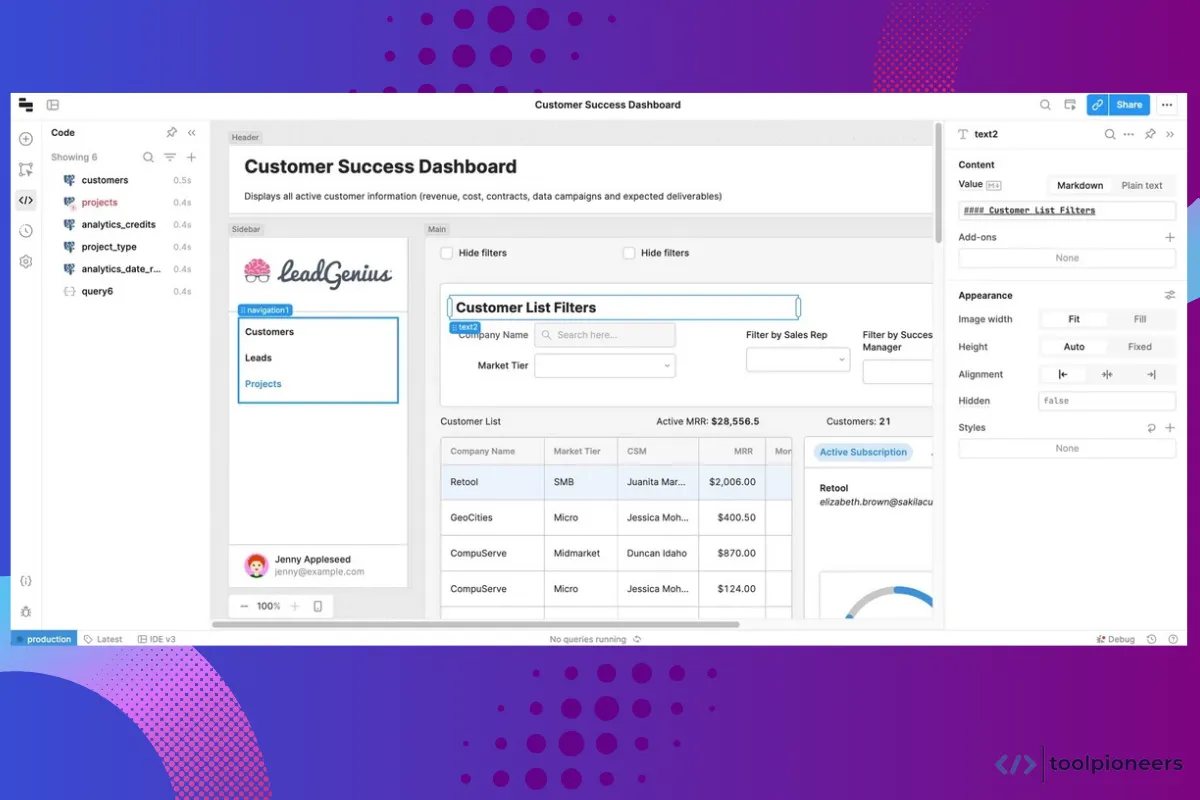This screenshot has width=1200, height=800.
Task: Search the code query list
Action: point(148,157)
